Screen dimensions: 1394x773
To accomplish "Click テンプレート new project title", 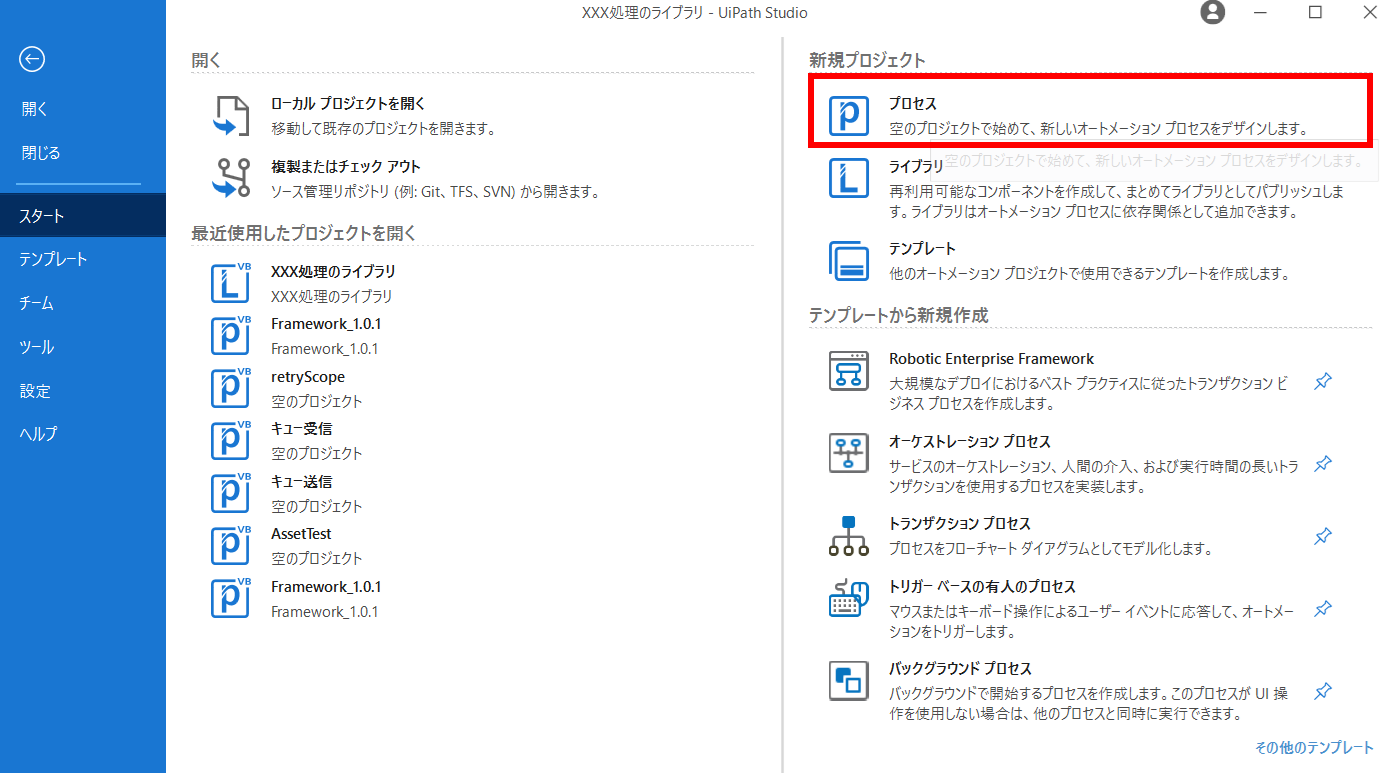I will click(x=922, y=249).
